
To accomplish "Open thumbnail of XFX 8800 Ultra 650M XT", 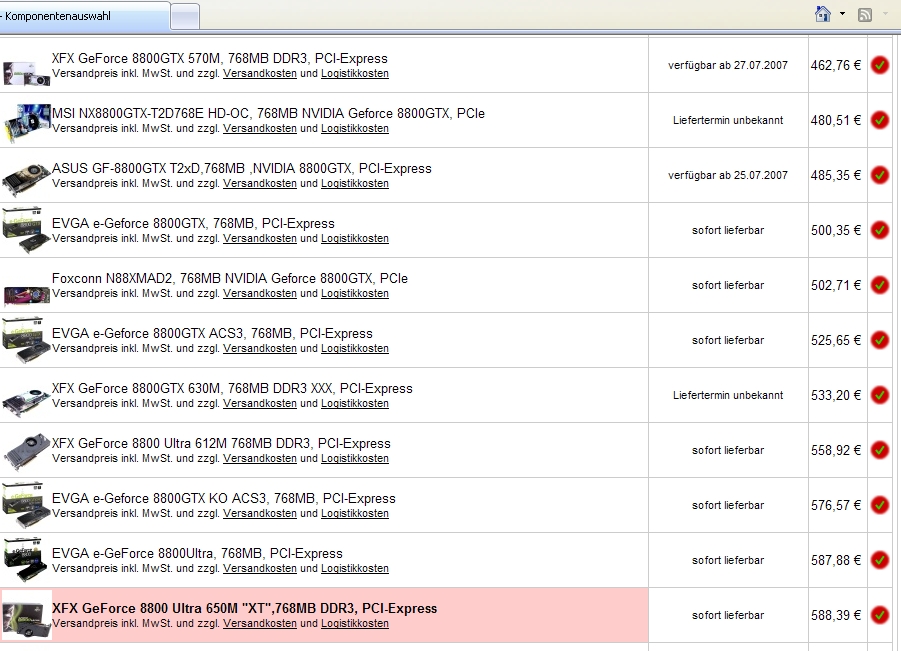I will [26, 615].
